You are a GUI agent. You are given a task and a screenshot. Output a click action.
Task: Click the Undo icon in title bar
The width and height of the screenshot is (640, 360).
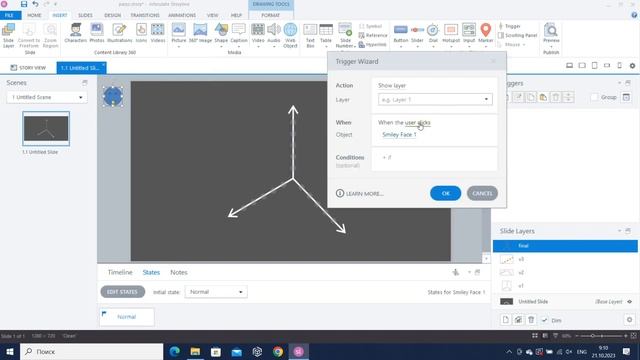[36, 4]
